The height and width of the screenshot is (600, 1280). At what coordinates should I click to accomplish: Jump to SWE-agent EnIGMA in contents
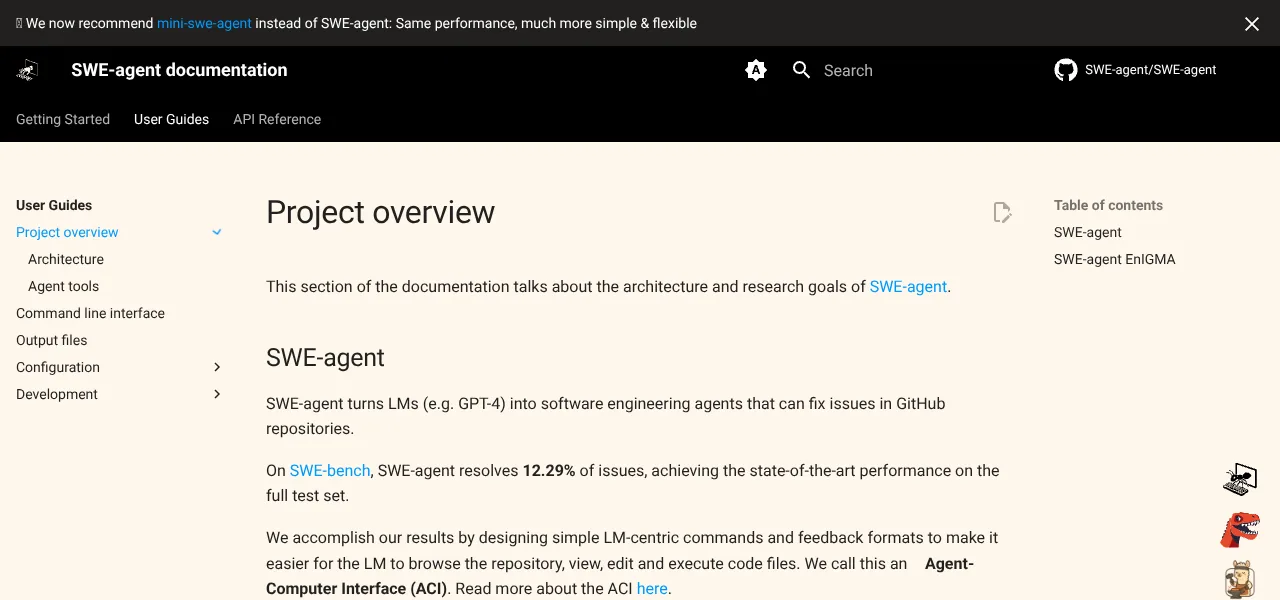(1115, 259)
